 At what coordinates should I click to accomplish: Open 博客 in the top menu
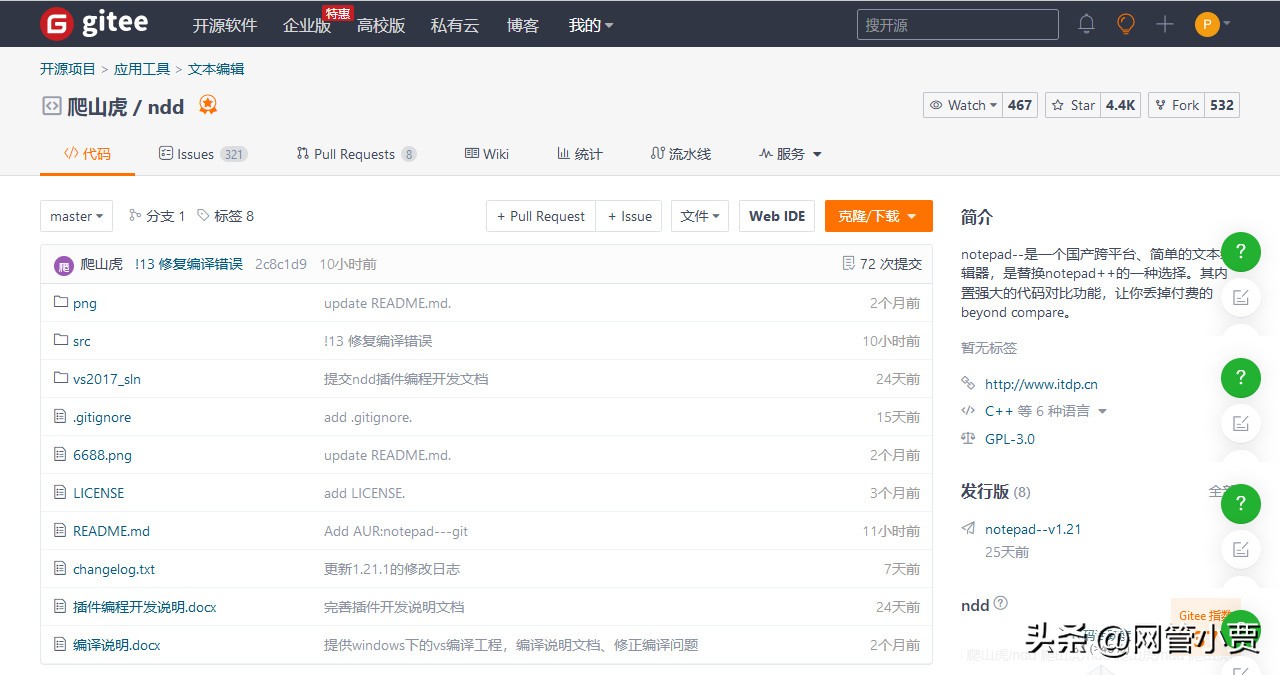[523, 25]
